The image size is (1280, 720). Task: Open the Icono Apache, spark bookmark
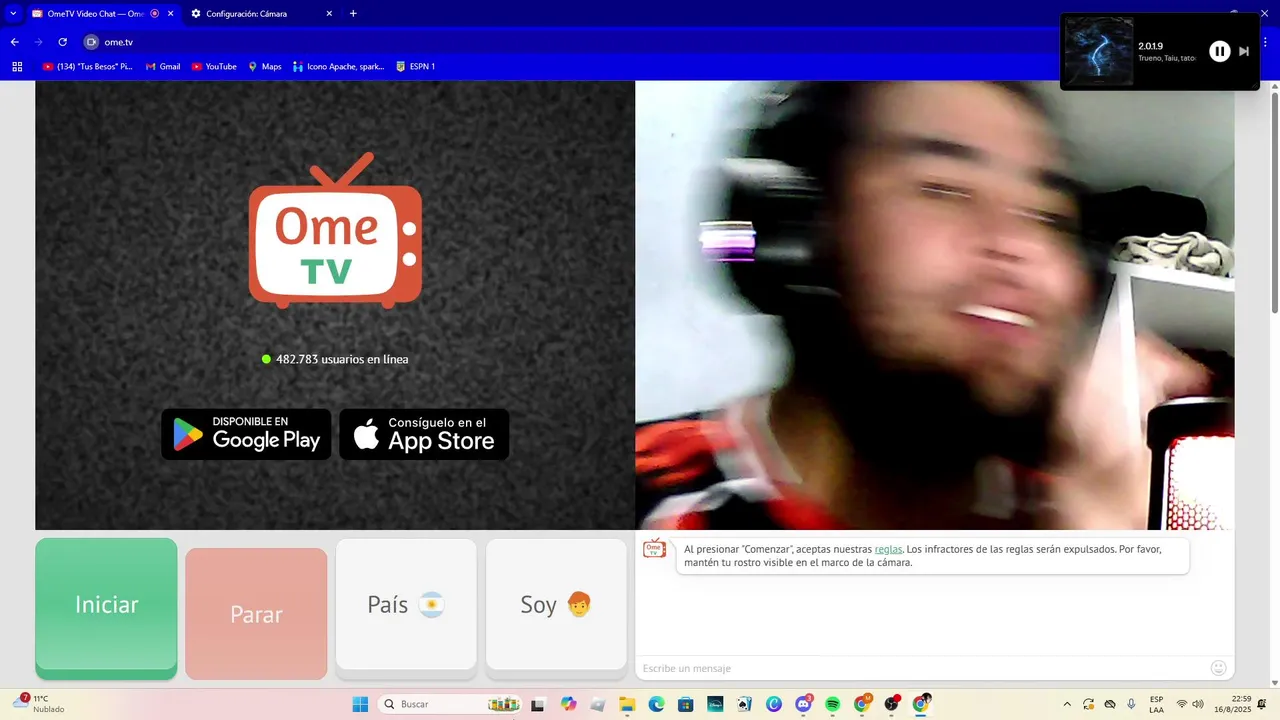coord(339,66)
